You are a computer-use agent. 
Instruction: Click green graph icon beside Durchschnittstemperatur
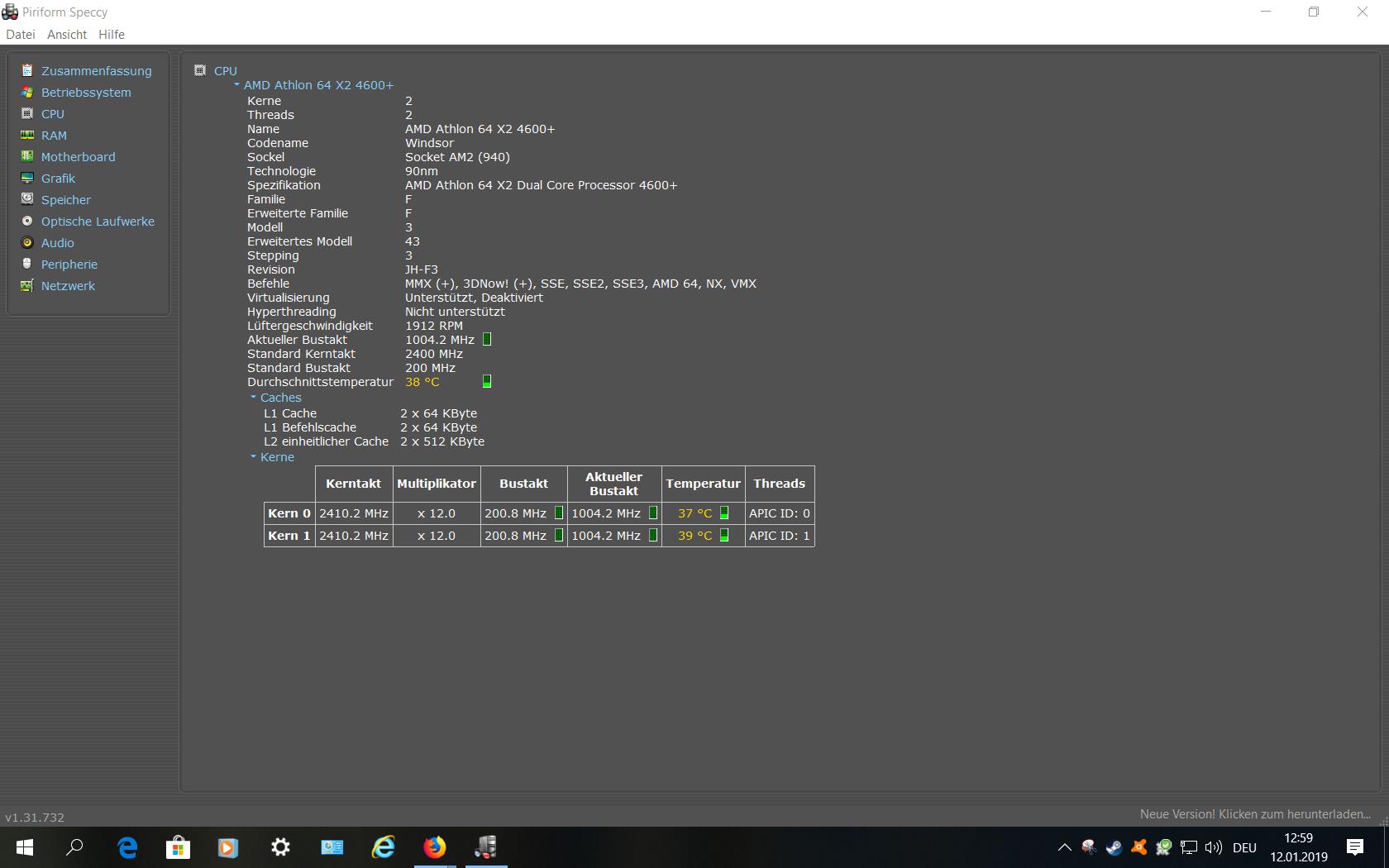(x=487, y=381)
